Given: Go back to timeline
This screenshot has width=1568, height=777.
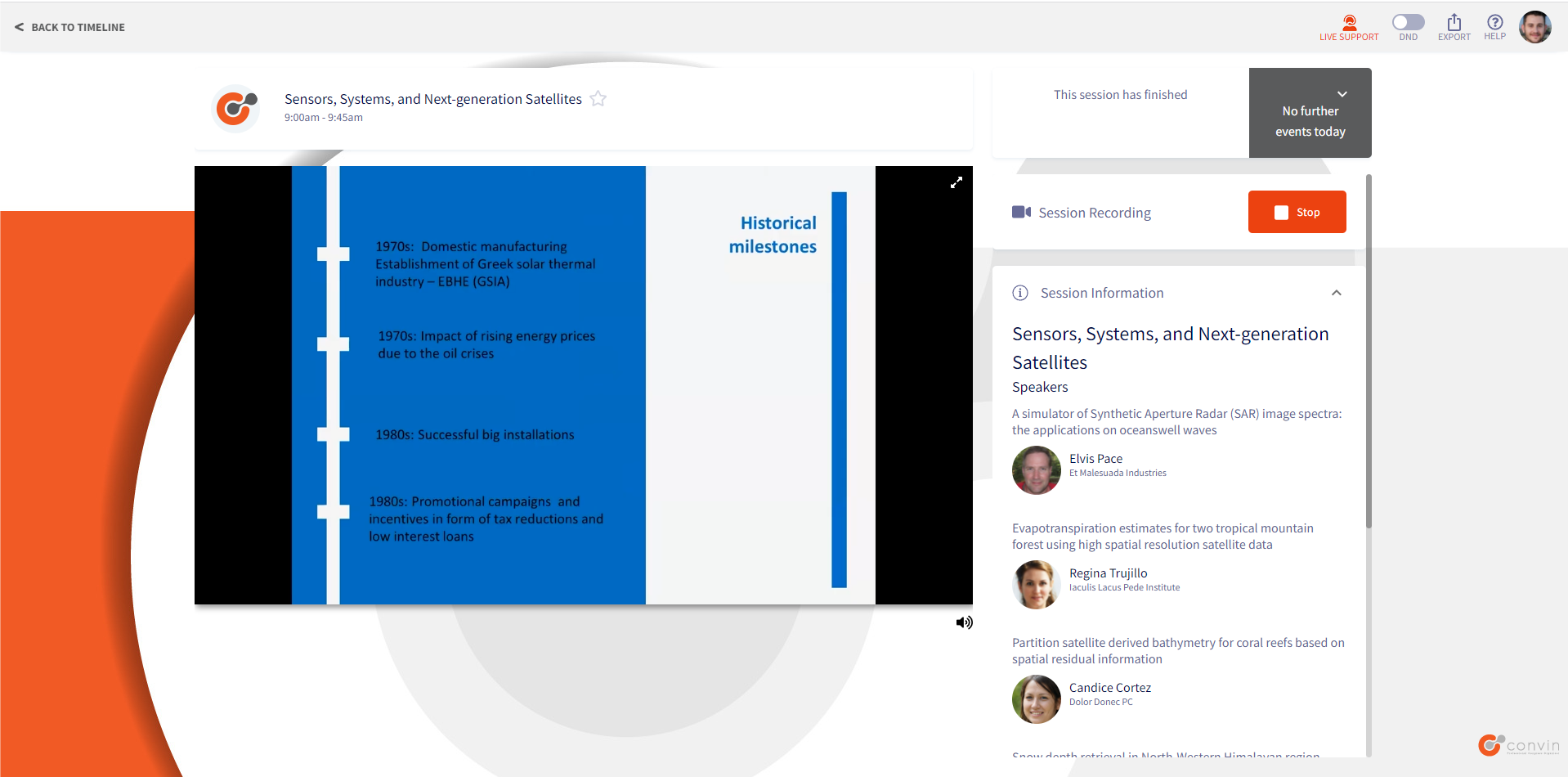Looking at the screenshot, I should pyautogui.click(x=70, y=27).
